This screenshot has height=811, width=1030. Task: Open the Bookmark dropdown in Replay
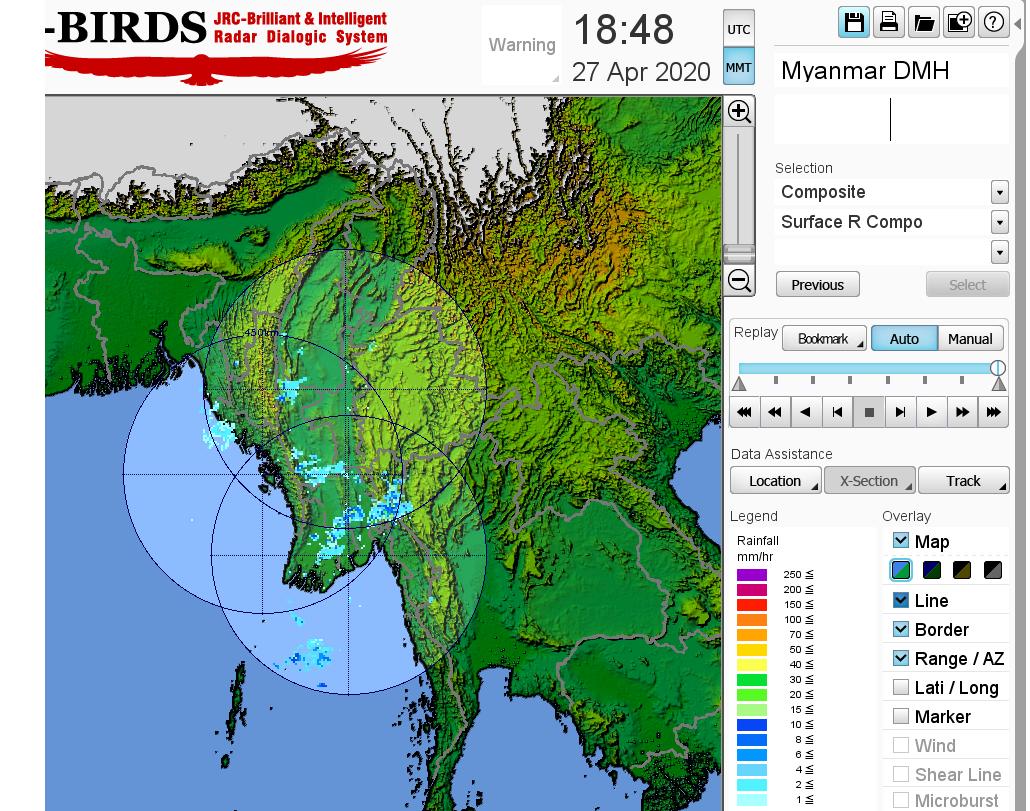tap(824, 339)
